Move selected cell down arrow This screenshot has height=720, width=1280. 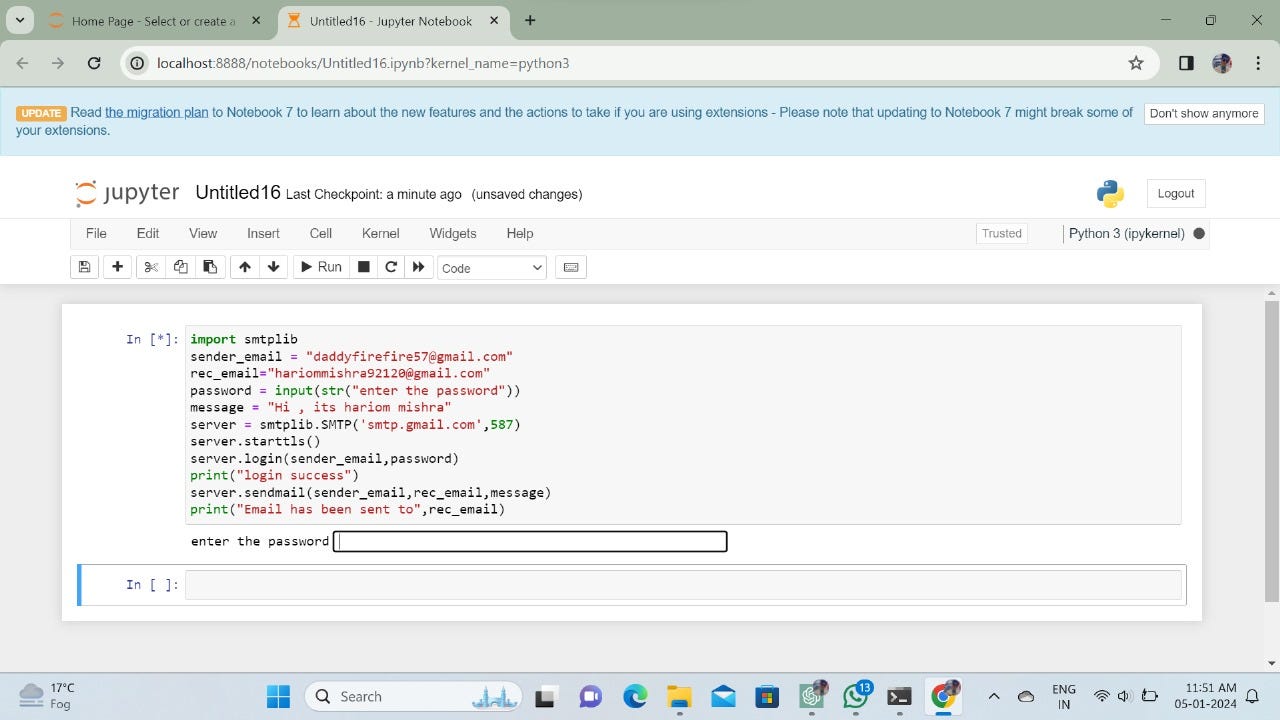[273, 267]
